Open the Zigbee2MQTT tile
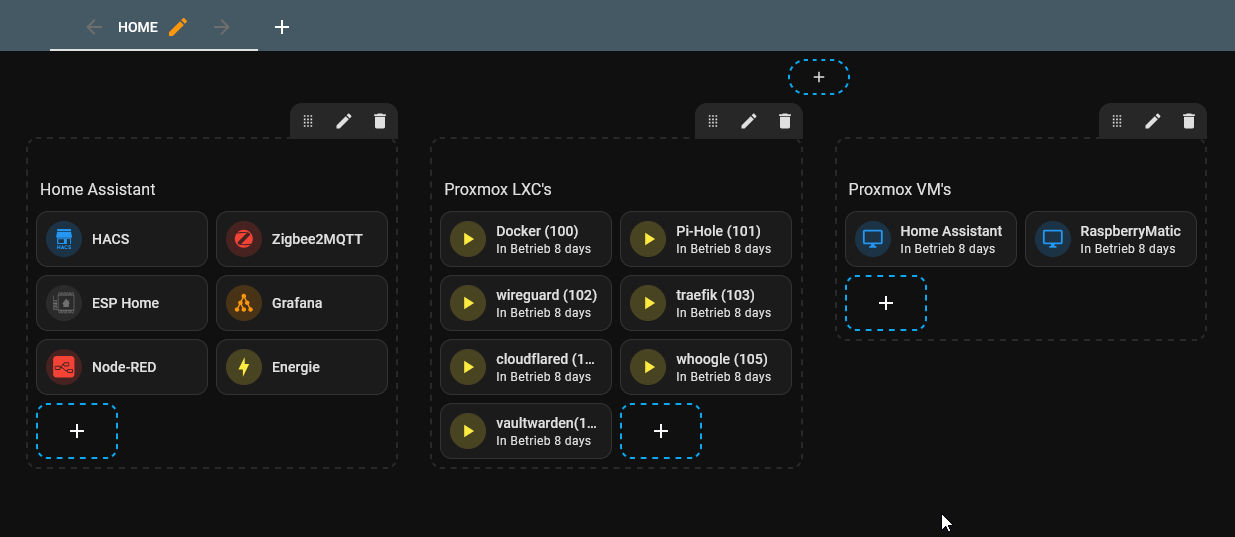 302,239
